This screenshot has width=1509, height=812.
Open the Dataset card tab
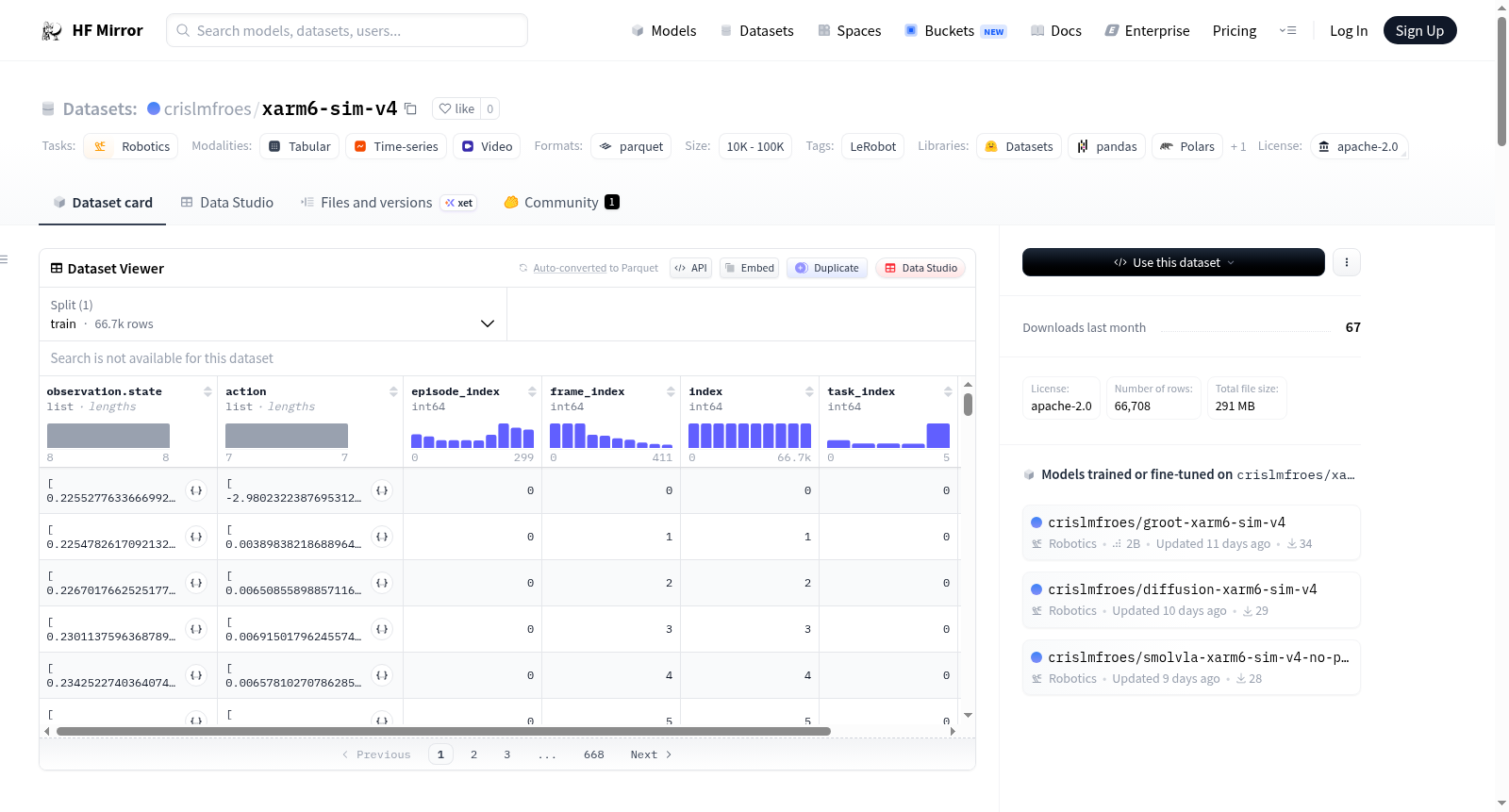[x=102, y=203]
